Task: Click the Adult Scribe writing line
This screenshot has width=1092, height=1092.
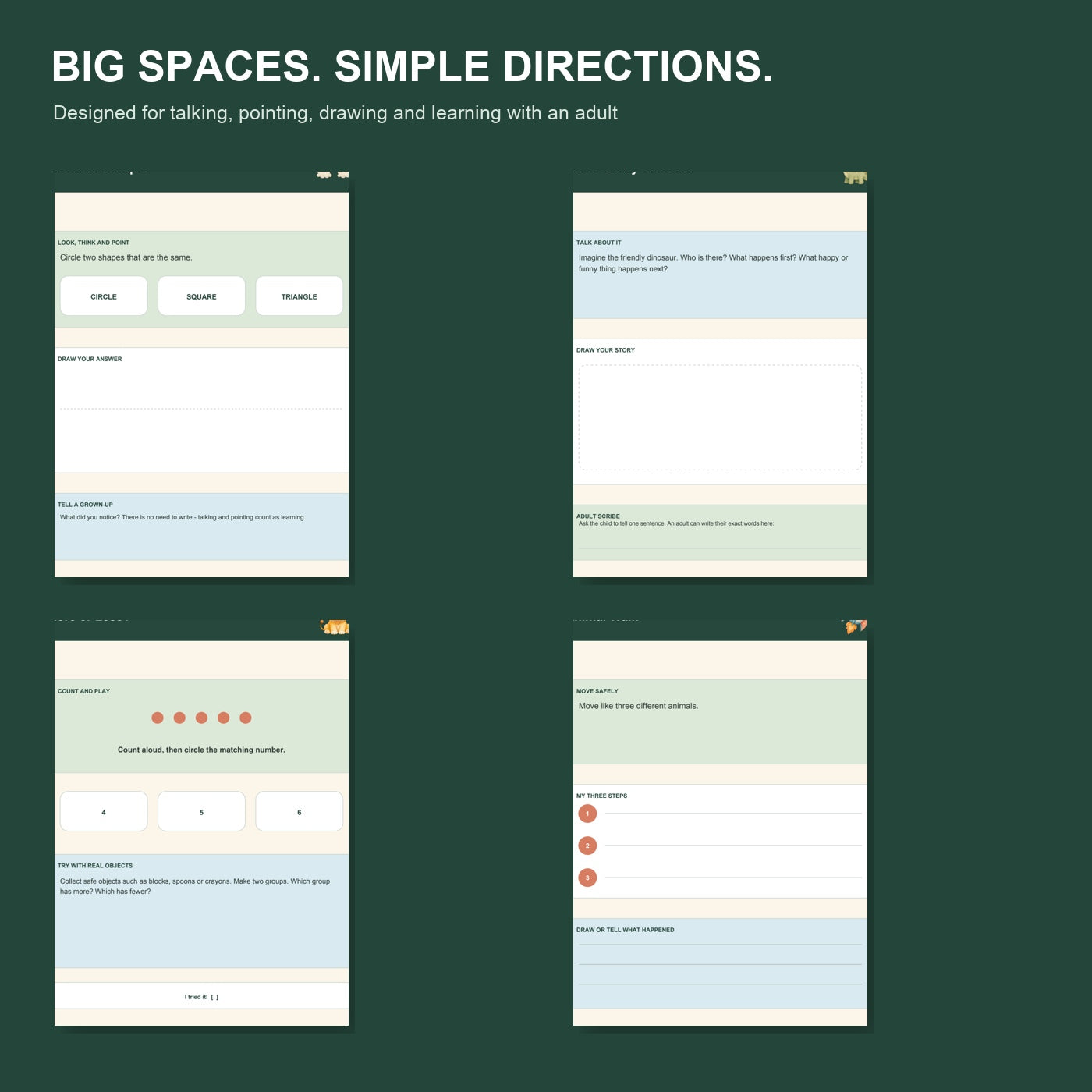Action: (x=720, y=548)
